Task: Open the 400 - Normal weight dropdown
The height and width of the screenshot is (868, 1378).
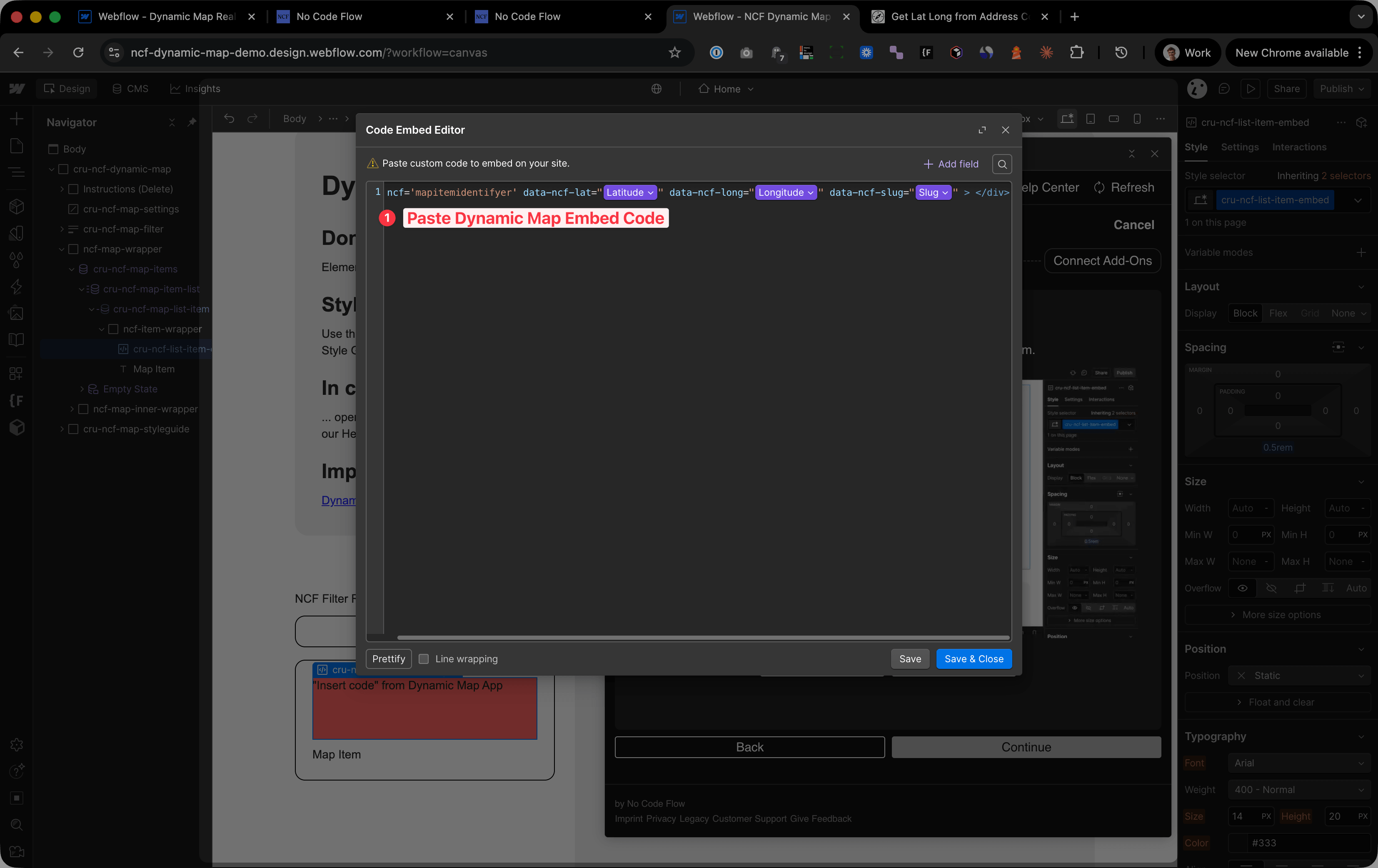Action: click(1299, 790)
